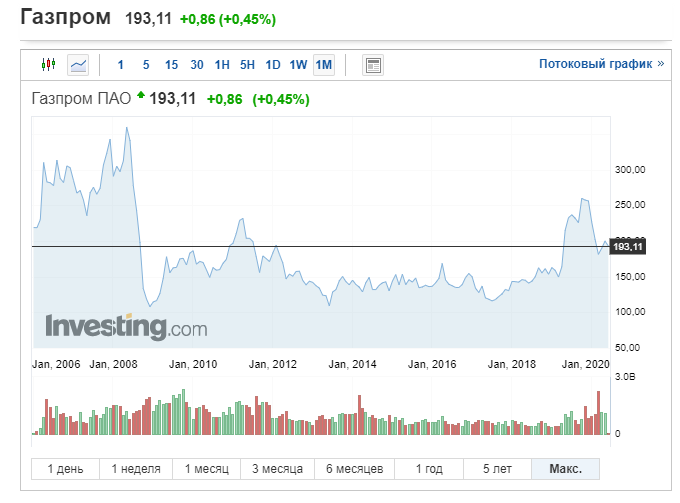This screenshot has width=680, height=503.
Task: Open the Потоковый график link
Action: tap(601, 64)
